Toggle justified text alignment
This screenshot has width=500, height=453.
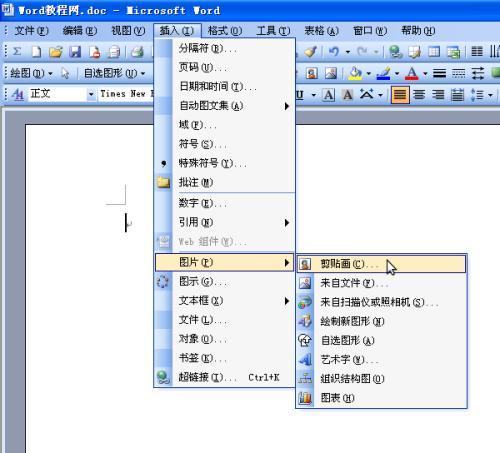(x=400, y=95)
